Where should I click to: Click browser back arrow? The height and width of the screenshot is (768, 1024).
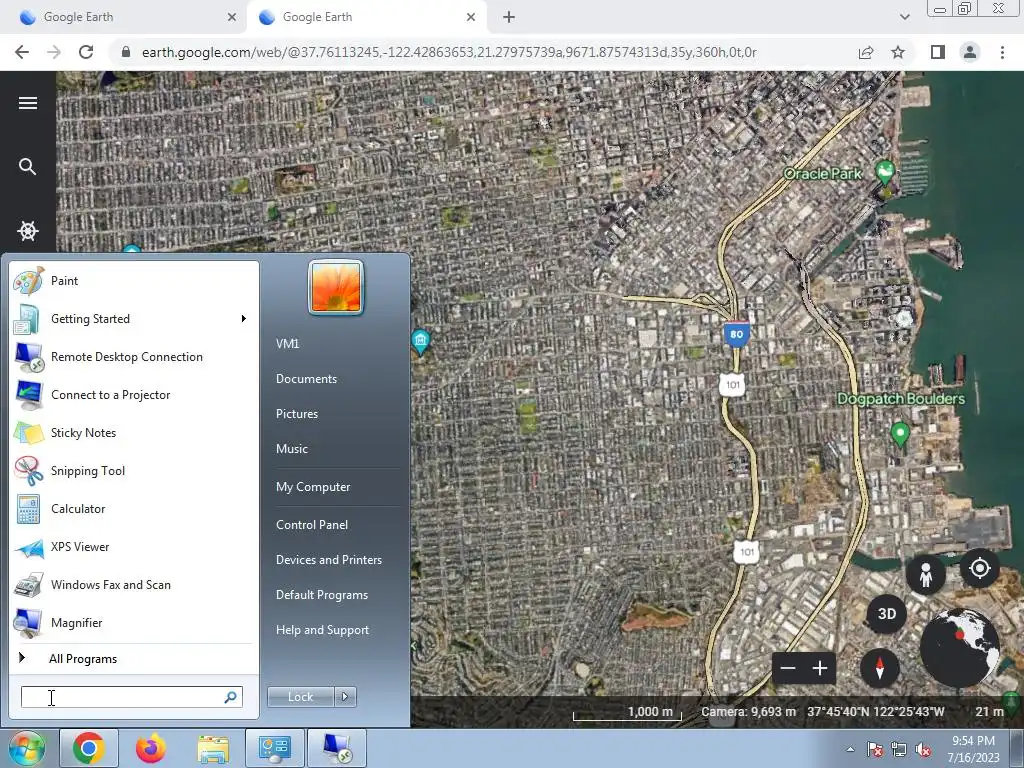coord(22,52)
